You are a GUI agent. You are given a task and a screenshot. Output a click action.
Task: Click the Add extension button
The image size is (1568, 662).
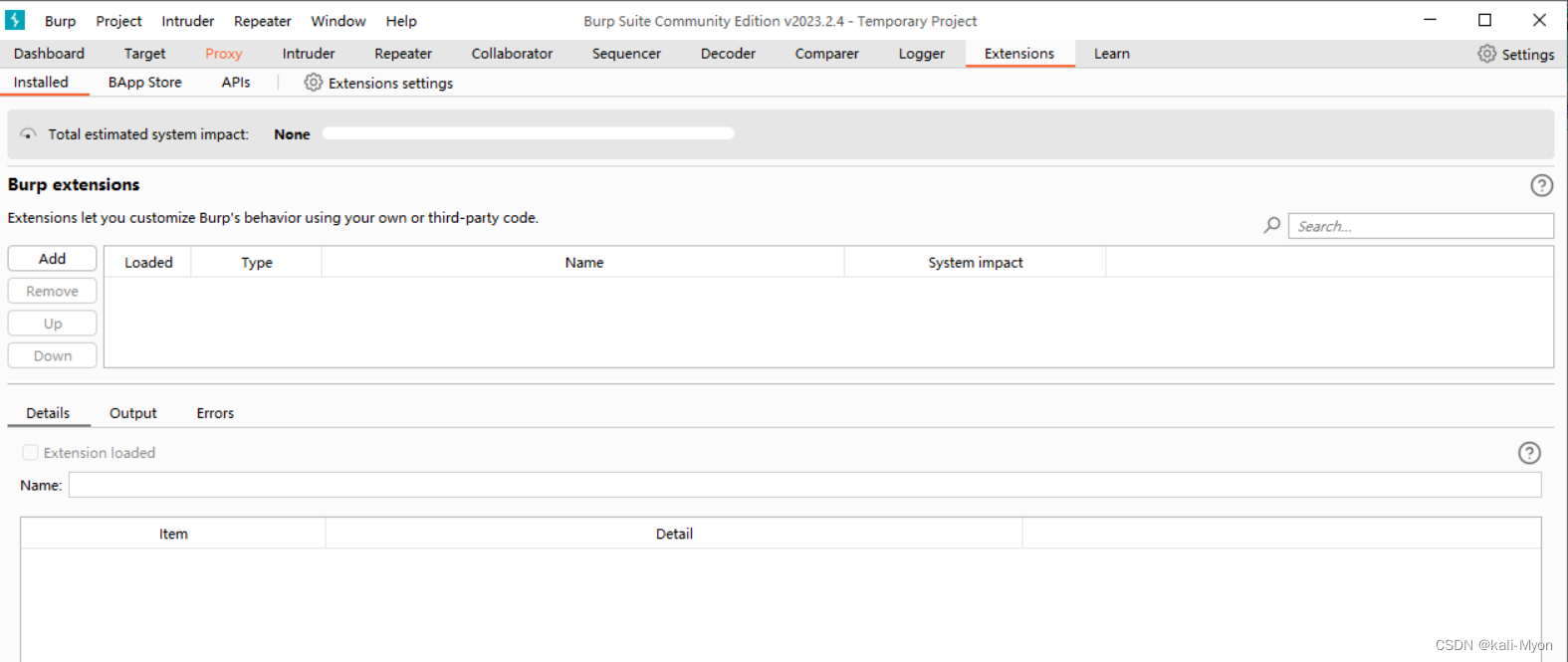click(52, 259)
